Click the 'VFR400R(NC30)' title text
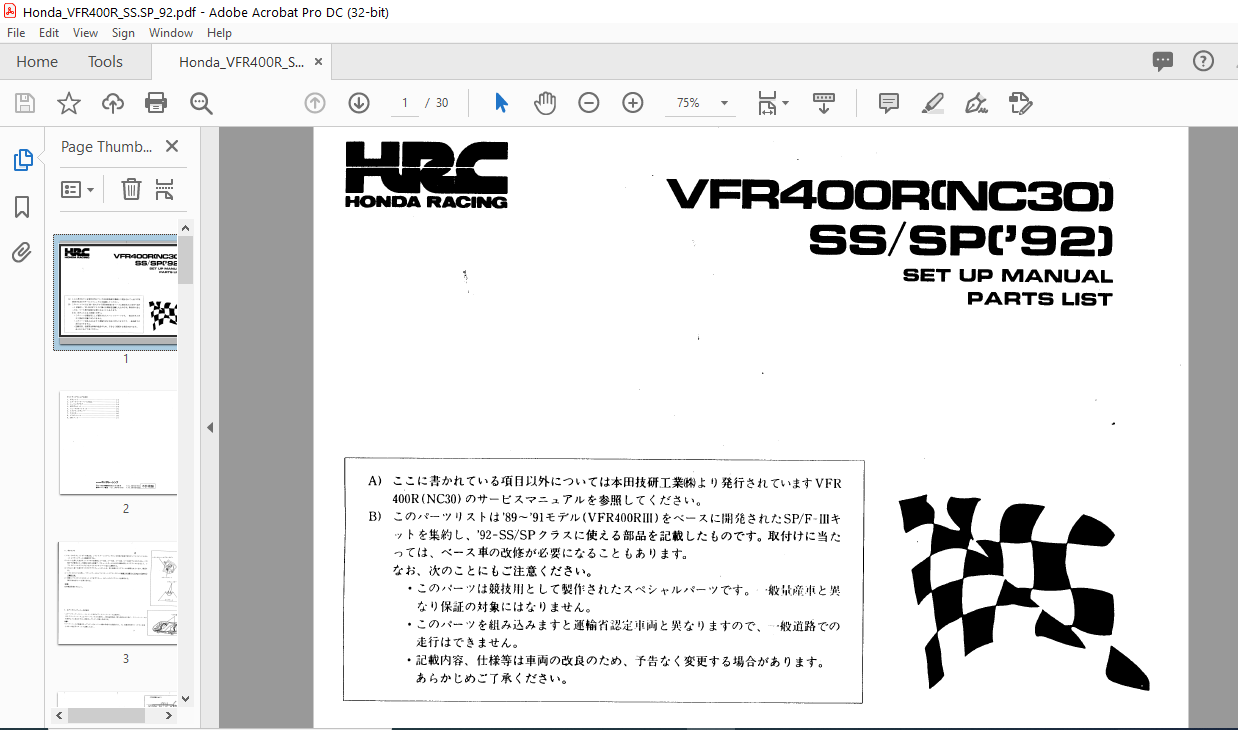Screen dimensions: 1238x730 [x=890, y=194]
